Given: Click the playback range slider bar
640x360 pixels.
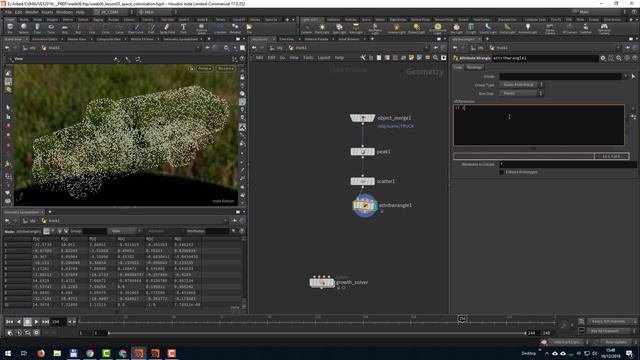Looking at the screenshot, I should [x=317, y=333].
